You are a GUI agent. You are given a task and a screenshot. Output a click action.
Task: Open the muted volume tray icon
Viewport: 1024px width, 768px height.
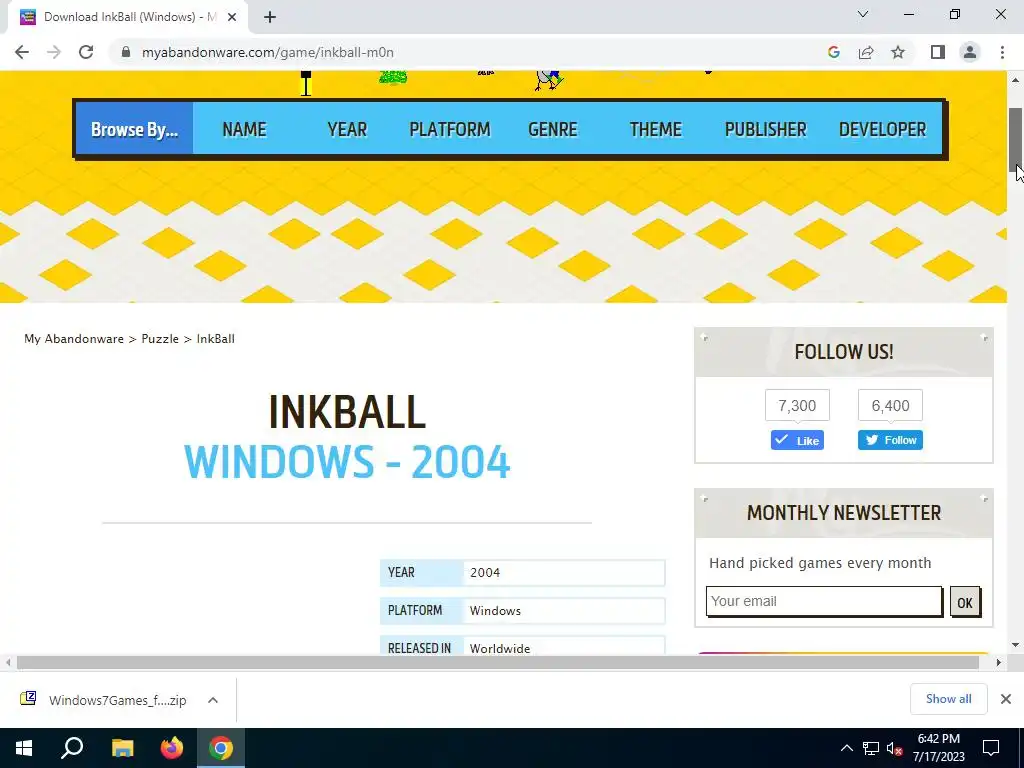[895, 748]
